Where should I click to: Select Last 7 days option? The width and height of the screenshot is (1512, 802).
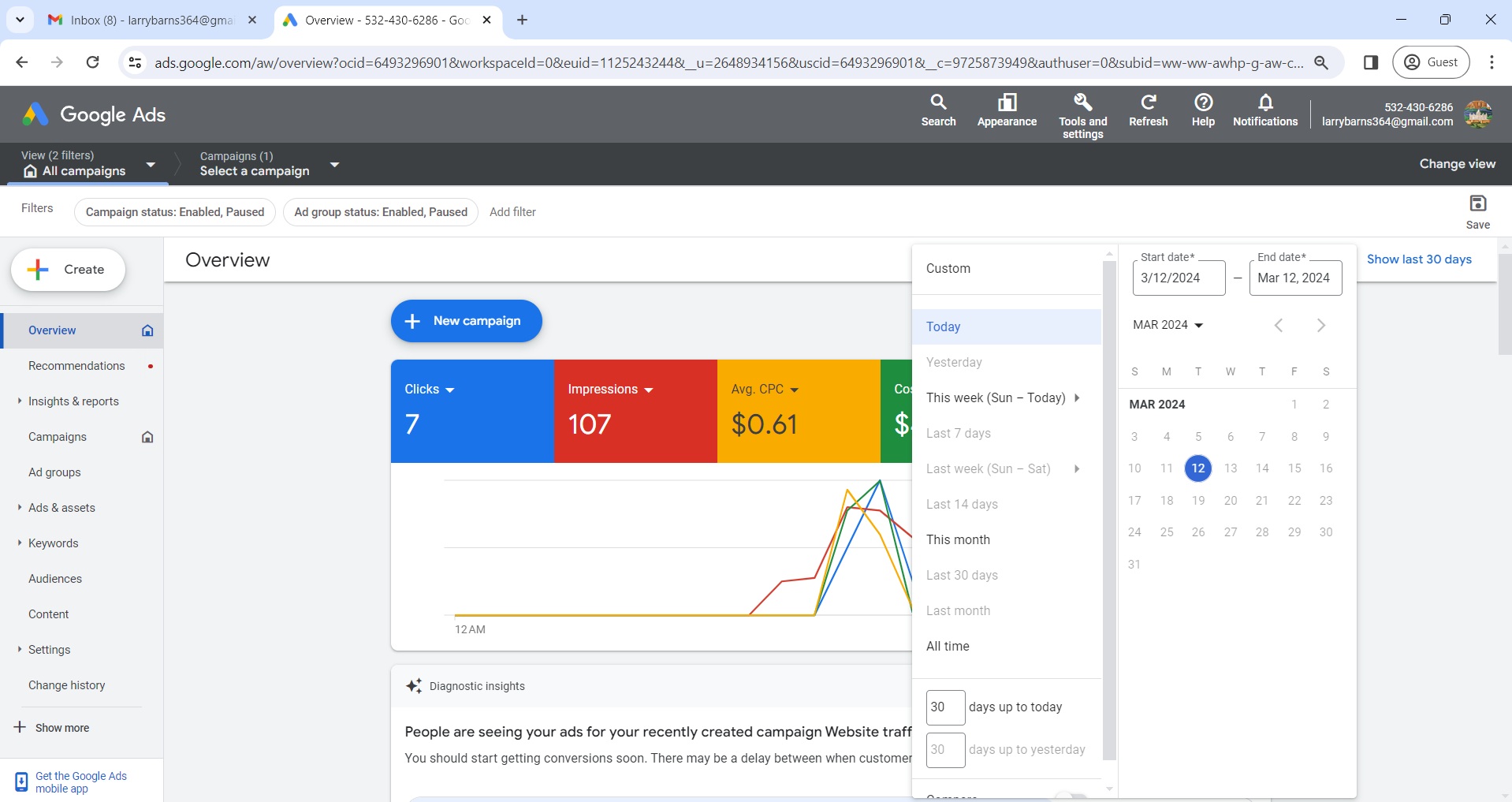point(1007,433)
